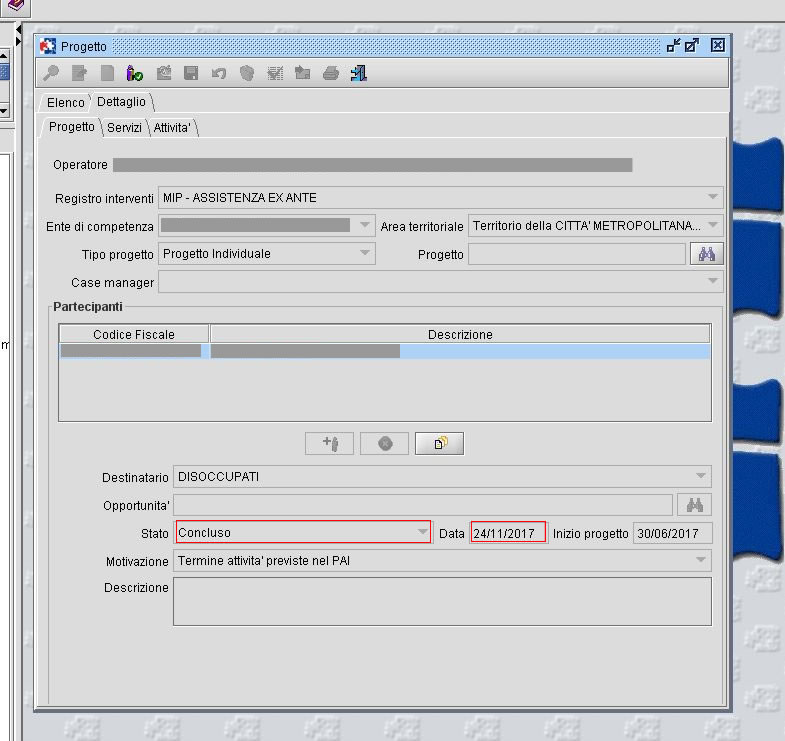Click the print toolbar icon
The image size is (785, 741).
(330, 74)
